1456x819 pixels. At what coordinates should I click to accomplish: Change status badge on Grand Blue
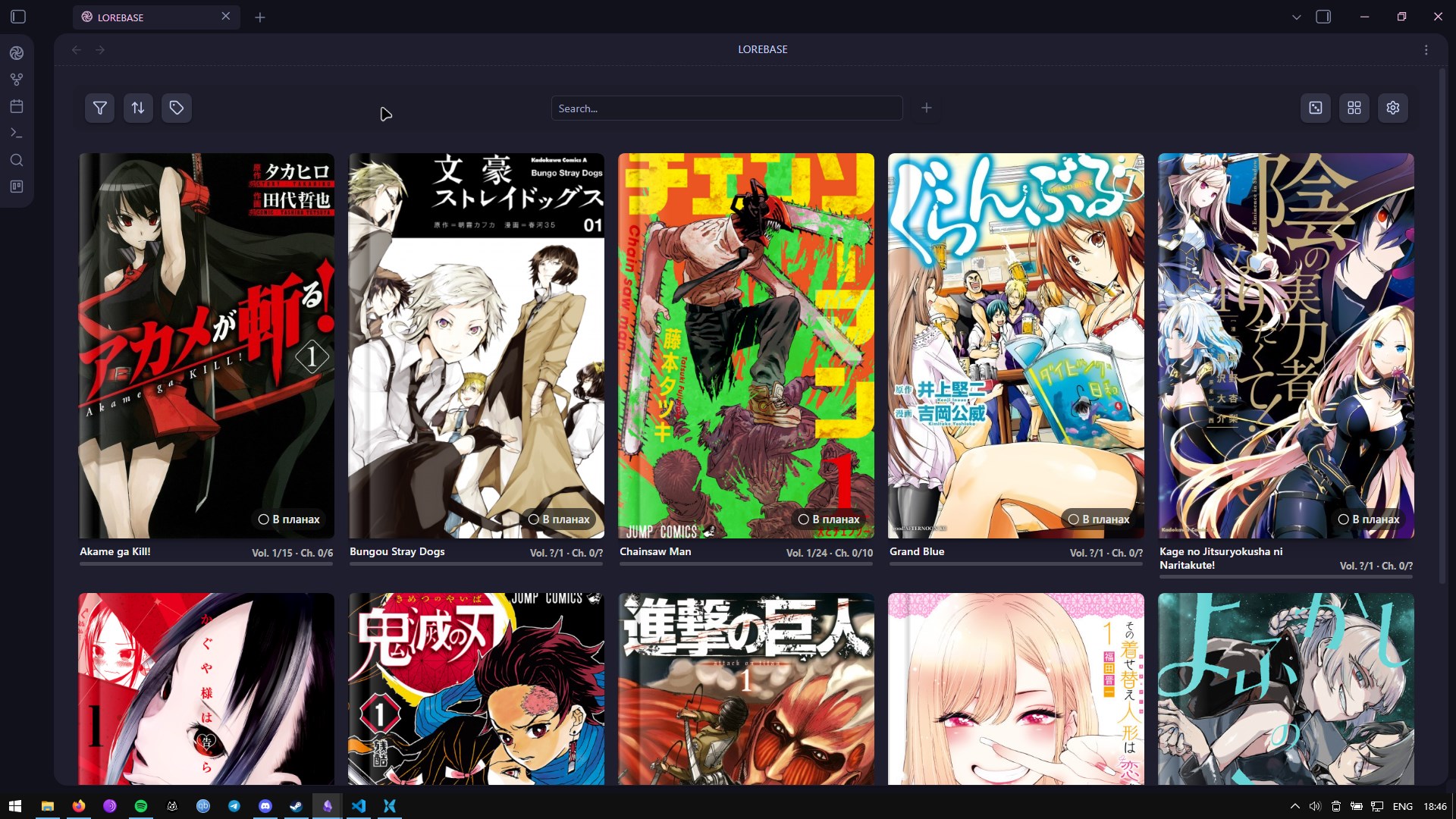click(1099, 519)
